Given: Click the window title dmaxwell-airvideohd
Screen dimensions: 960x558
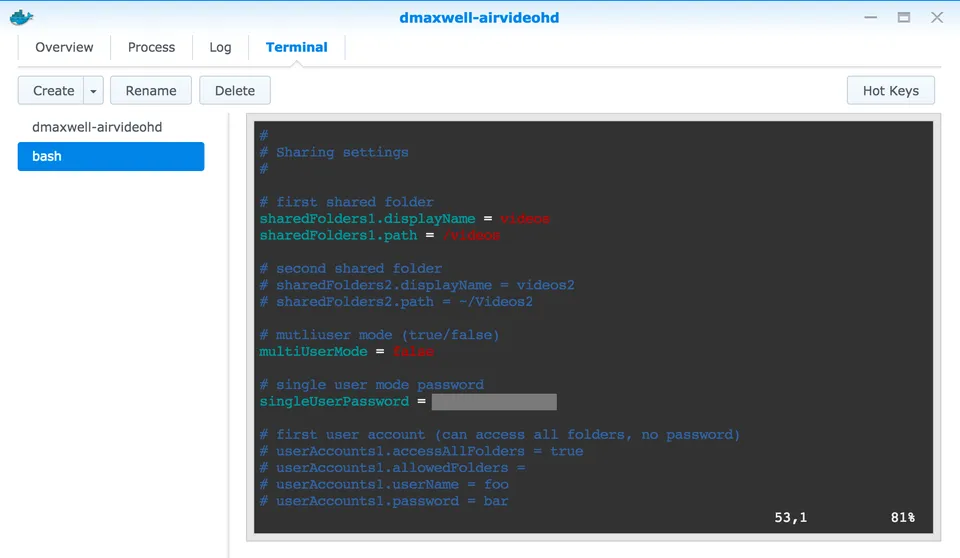Looking at the screenshot, I should [479, 18].
